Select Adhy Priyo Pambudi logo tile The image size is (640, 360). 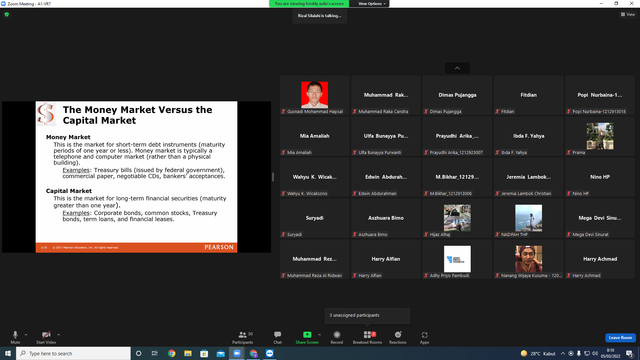[x=457, y=259]
